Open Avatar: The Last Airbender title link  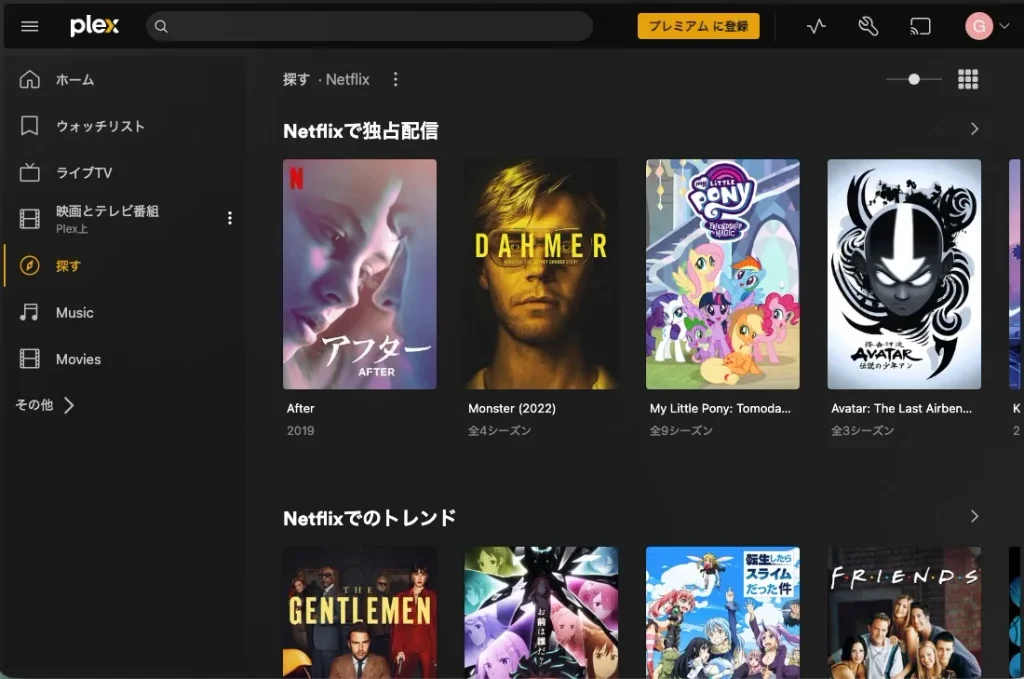pos(901,408)
